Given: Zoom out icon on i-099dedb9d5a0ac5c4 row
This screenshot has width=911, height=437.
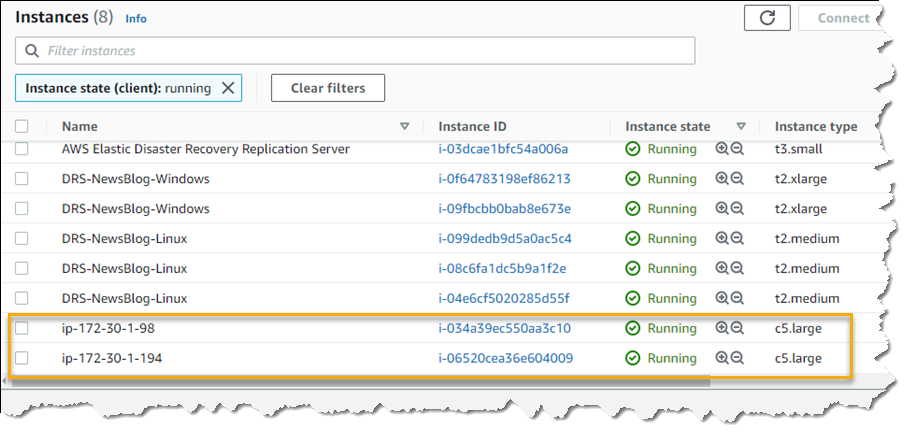Looking at the screenshot, I should click(737, 238).
